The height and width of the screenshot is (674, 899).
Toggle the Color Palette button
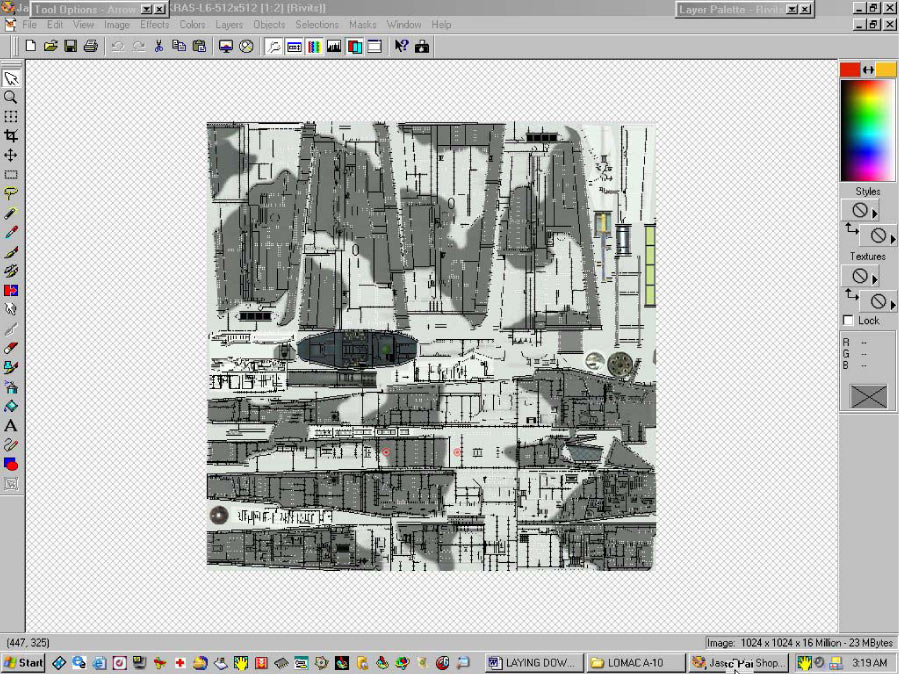[314, 46]
